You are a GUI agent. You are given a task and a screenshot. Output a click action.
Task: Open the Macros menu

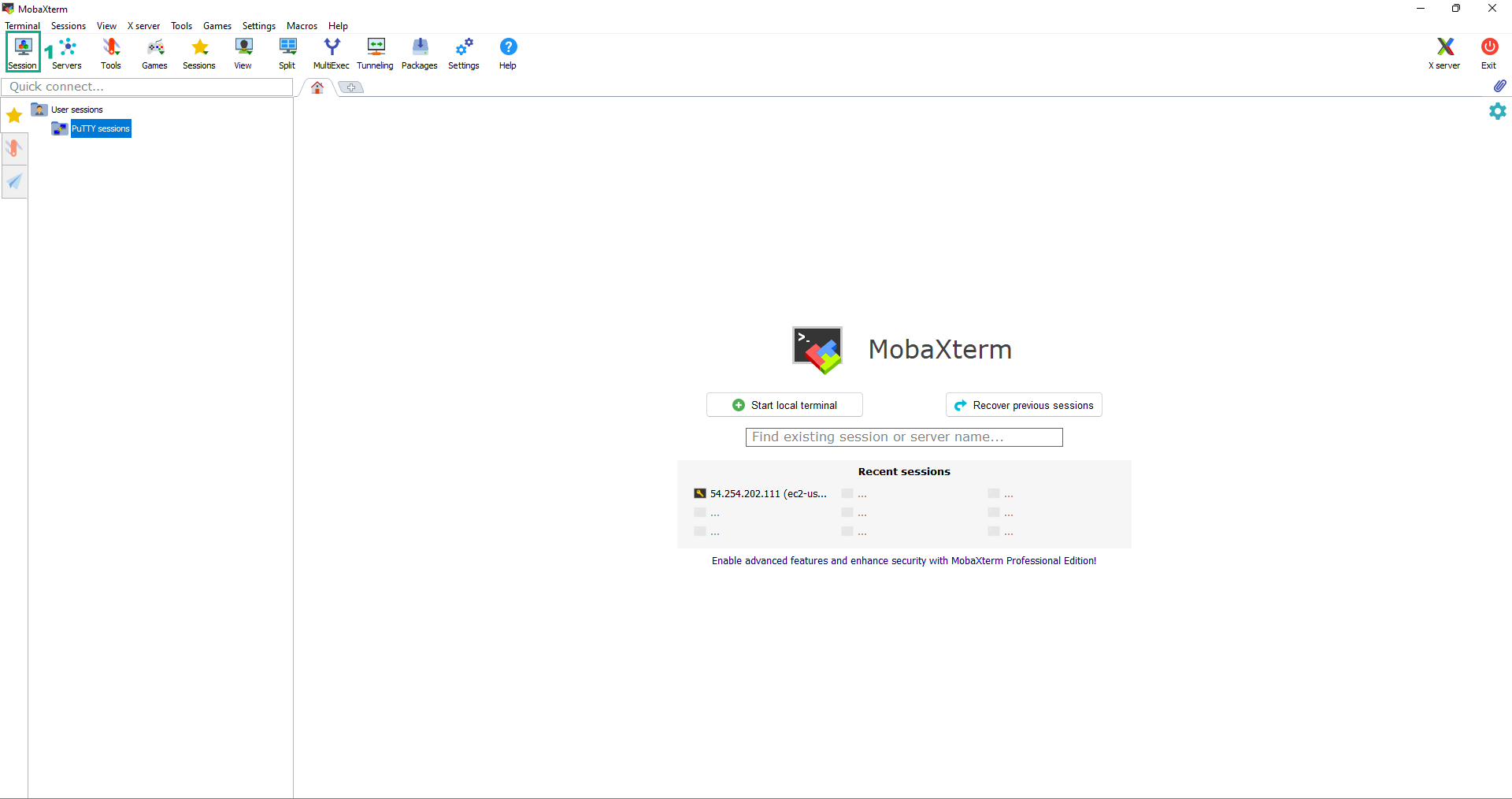pos(302,26)
